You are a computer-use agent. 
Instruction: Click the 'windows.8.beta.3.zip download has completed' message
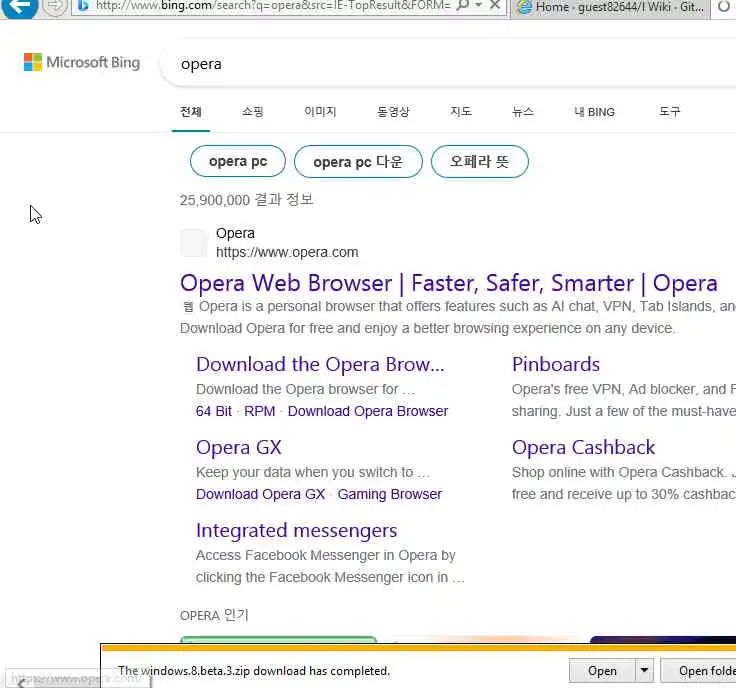pos(254,671)
